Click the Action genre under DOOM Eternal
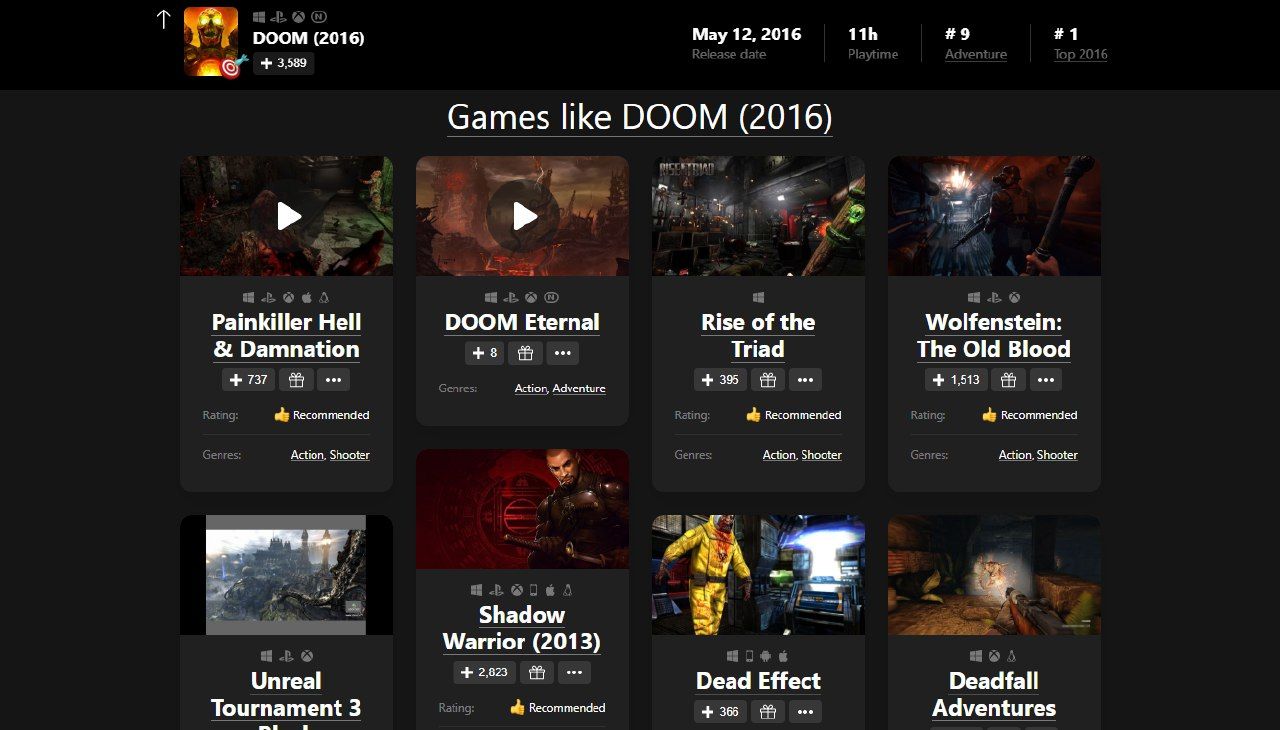The image size is (1280, 730). [x=531, y=388]
